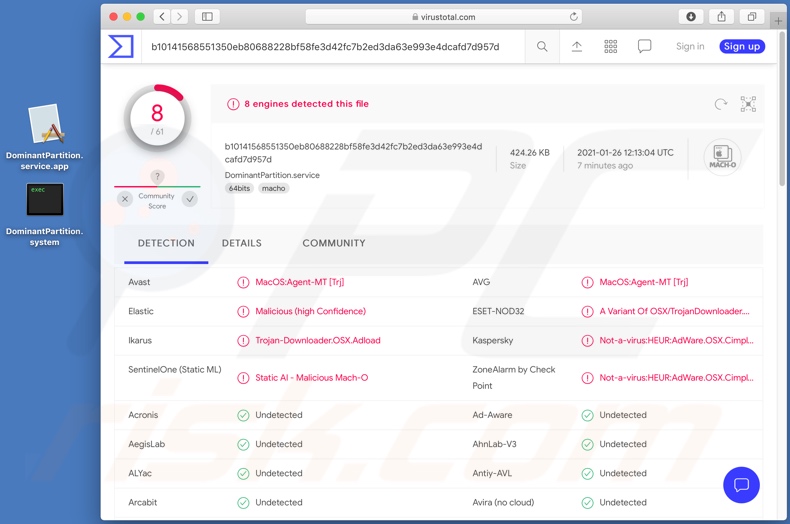The width and height of the screenshot is (790, 524).
Task: Click AVG MacOS:Agent-MT [Trj] result
Action: [x=643, y=282]
